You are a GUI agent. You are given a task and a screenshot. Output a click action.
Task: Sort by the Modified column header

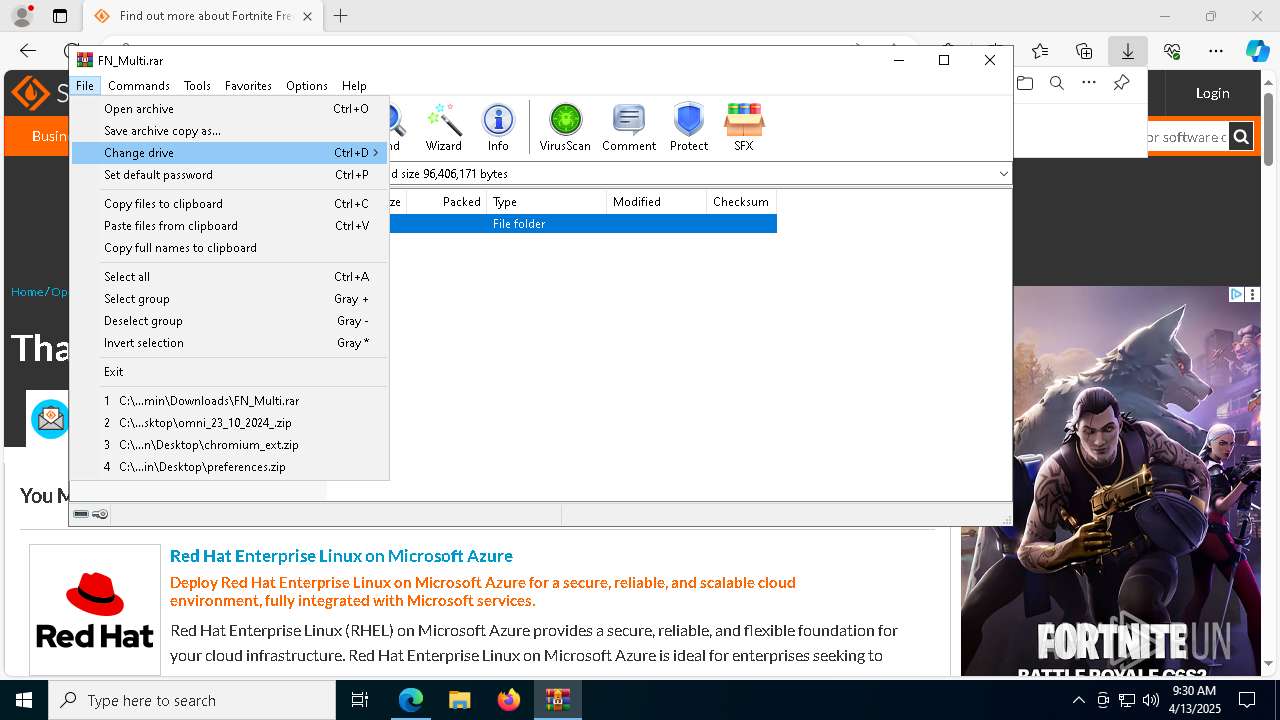tap(657, 202)
